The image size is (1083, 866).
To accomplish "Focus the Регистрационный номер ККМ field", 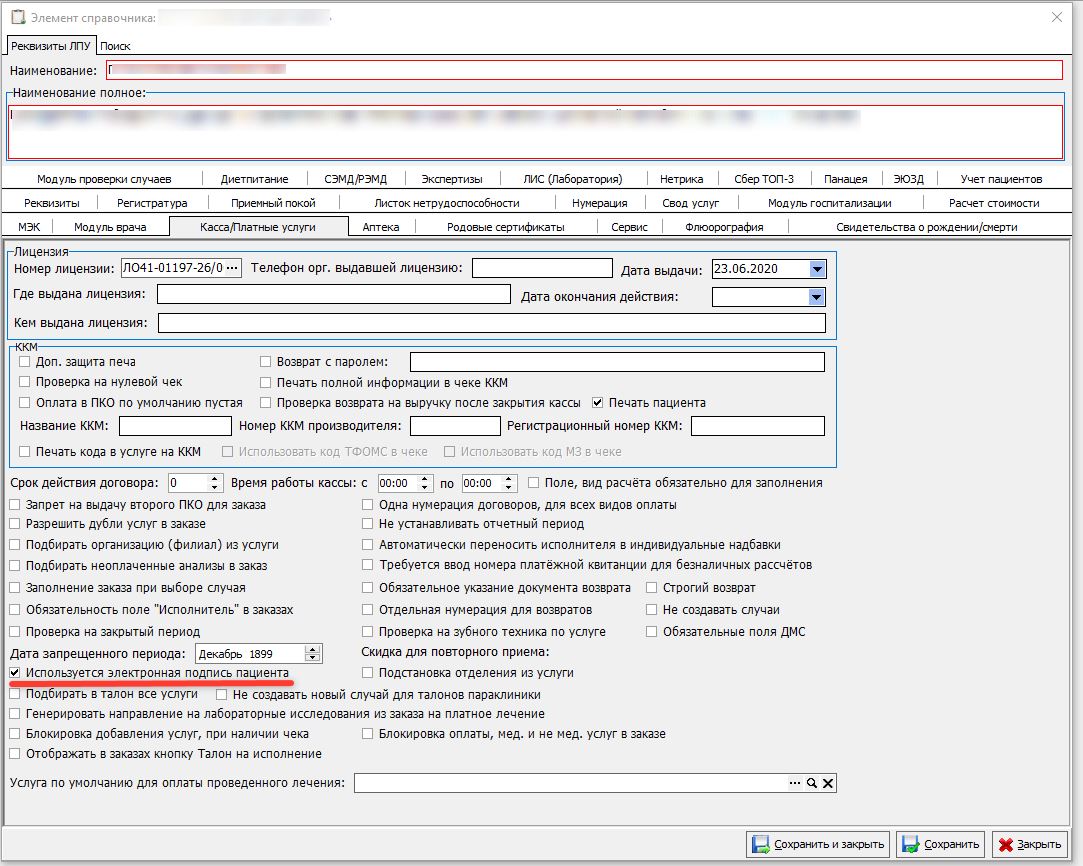I will tap(758, 426).
